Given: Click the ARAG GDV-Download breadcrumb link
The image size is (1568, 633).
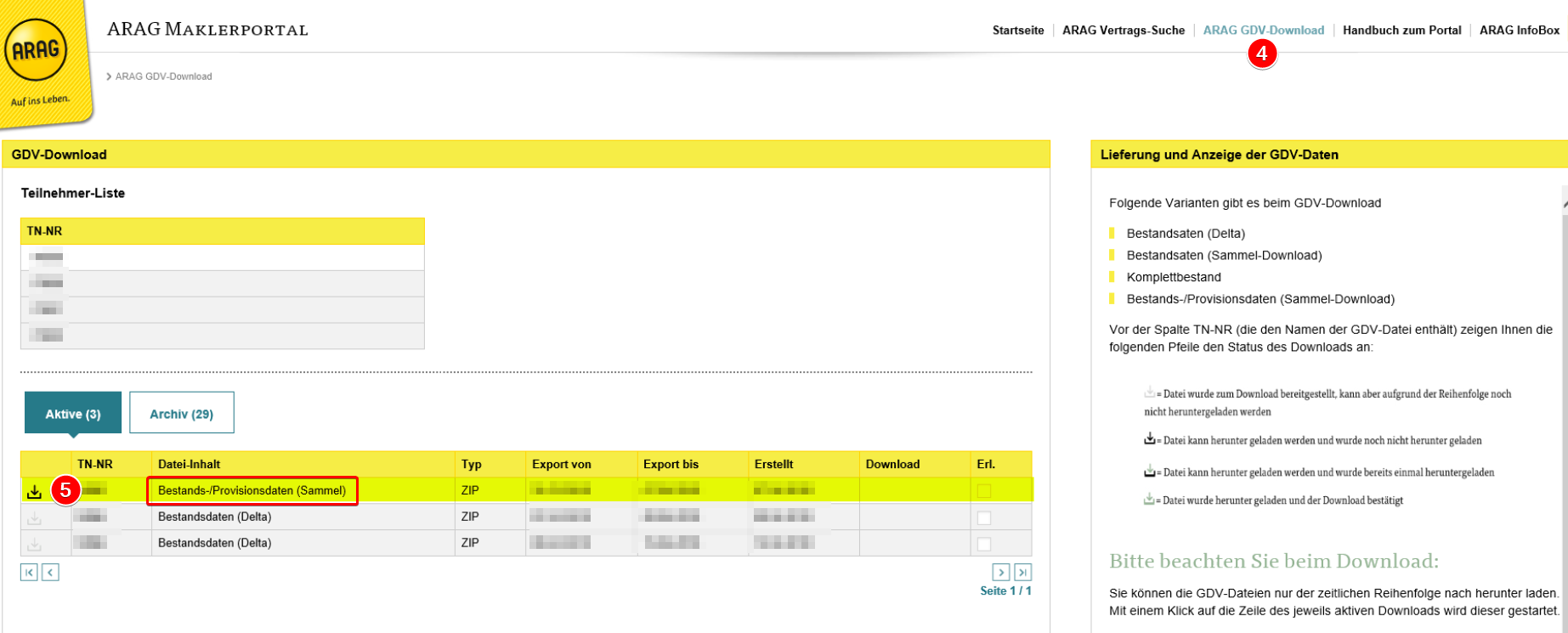Looking at the screenshot, I should pyautogui.click(x=164, y=76).
